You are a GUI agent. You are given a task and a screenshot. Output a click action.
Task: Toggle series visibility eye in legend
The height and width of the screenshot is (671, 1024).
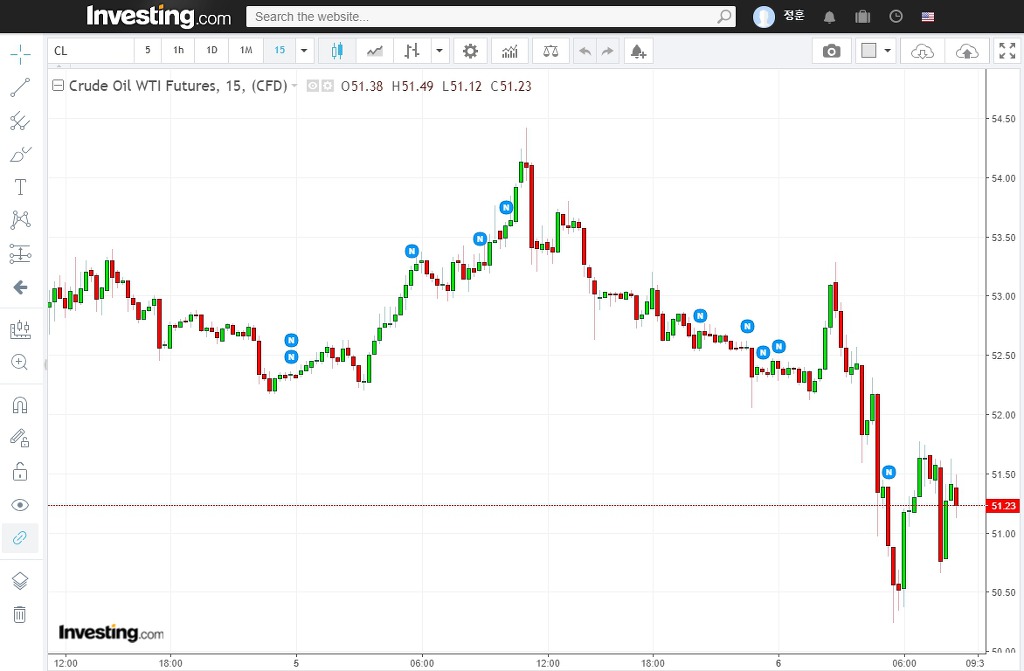pyautogui.click(x=313, y=86)
